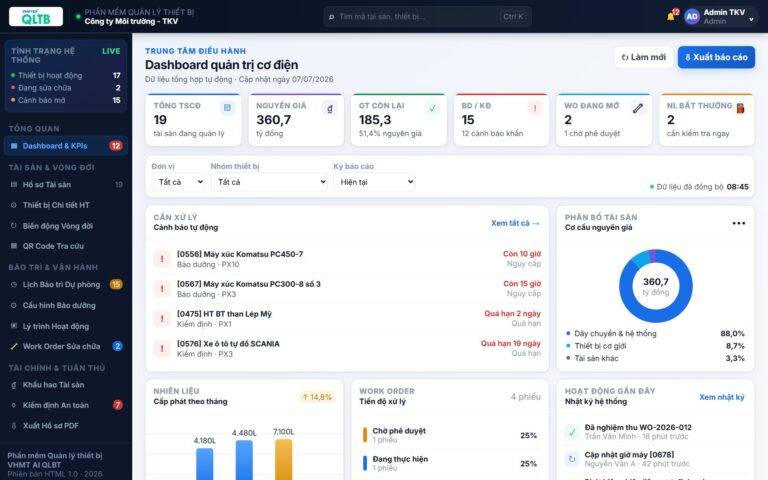This screenshot has height=480, width=768.
Task: Click Thiết bị hoạt động status row
Action: coord(66,75)
